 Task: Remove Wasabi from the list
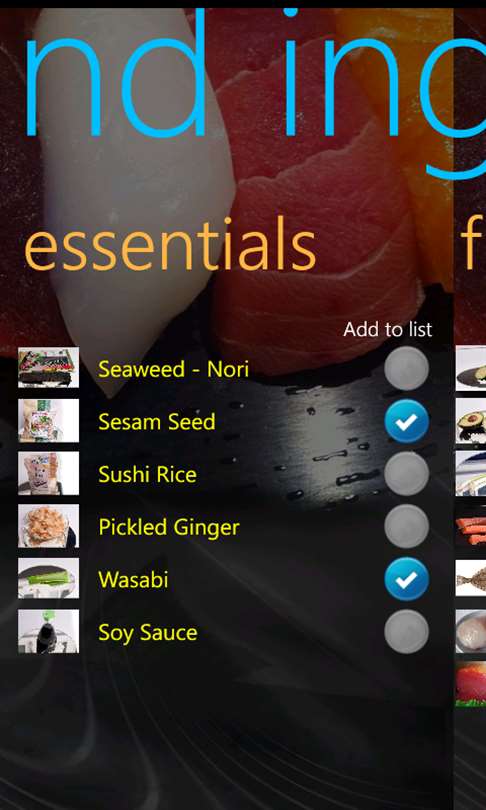pos(406,579)
